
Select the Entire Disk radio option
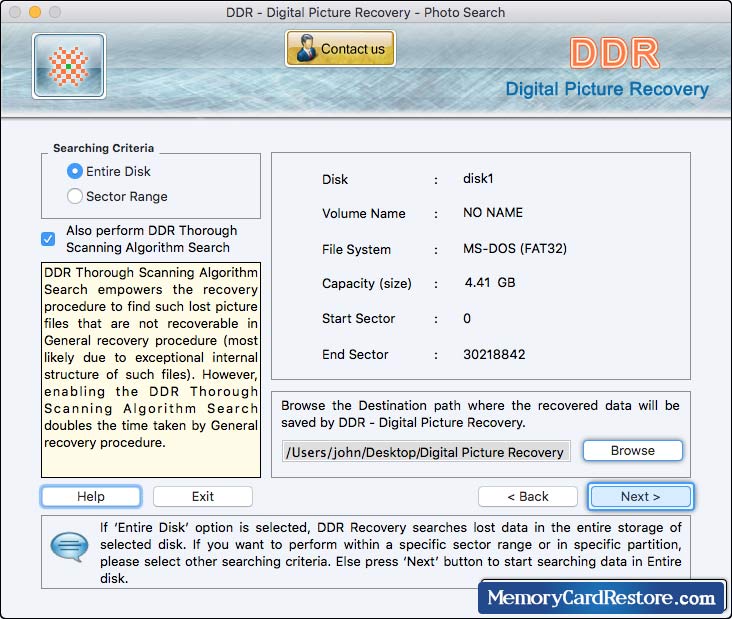pyautogui.click(x=75, y=171)
